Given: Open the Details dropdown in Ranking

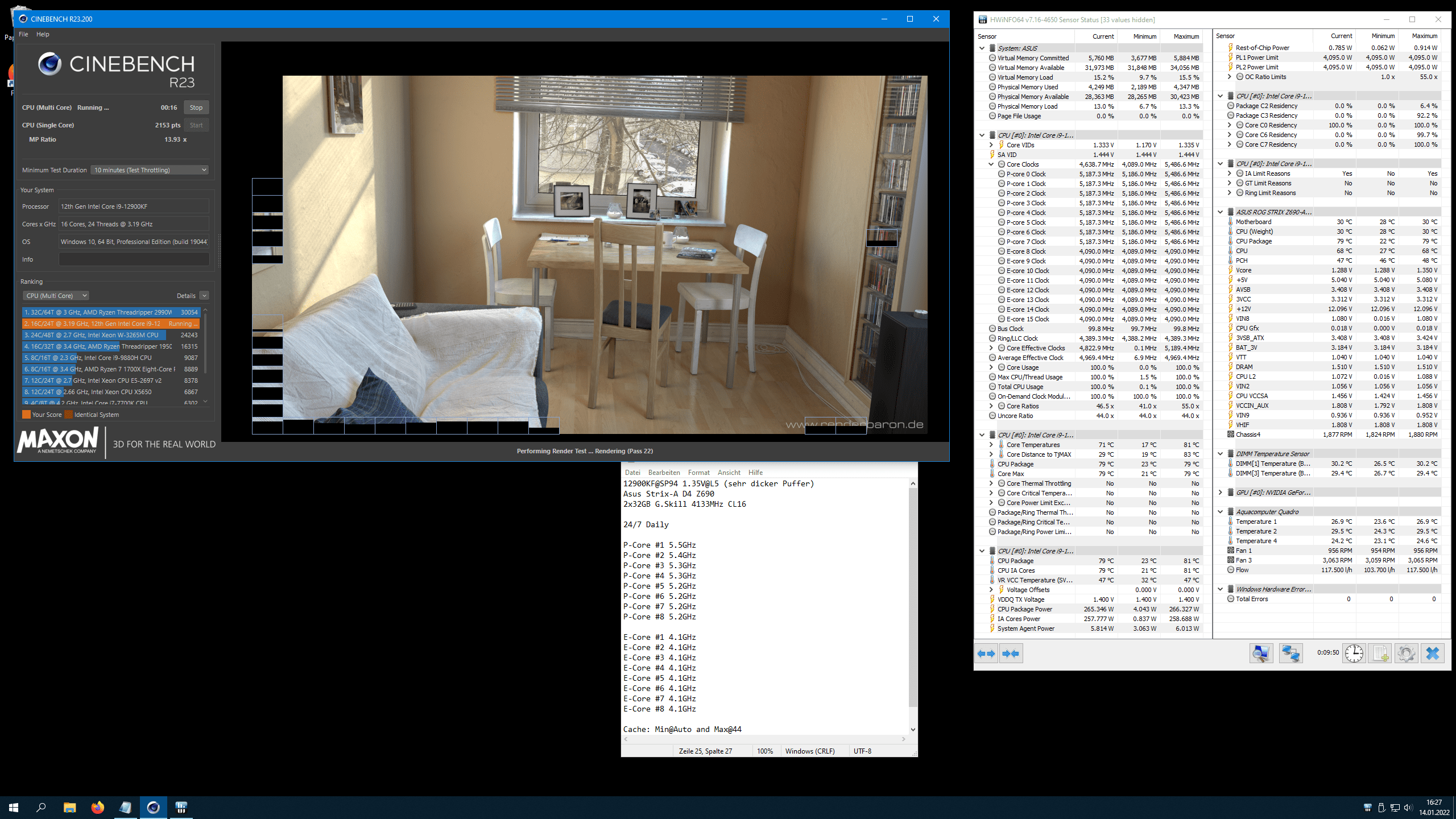Looking at the screenshot, I should (204, 296).
